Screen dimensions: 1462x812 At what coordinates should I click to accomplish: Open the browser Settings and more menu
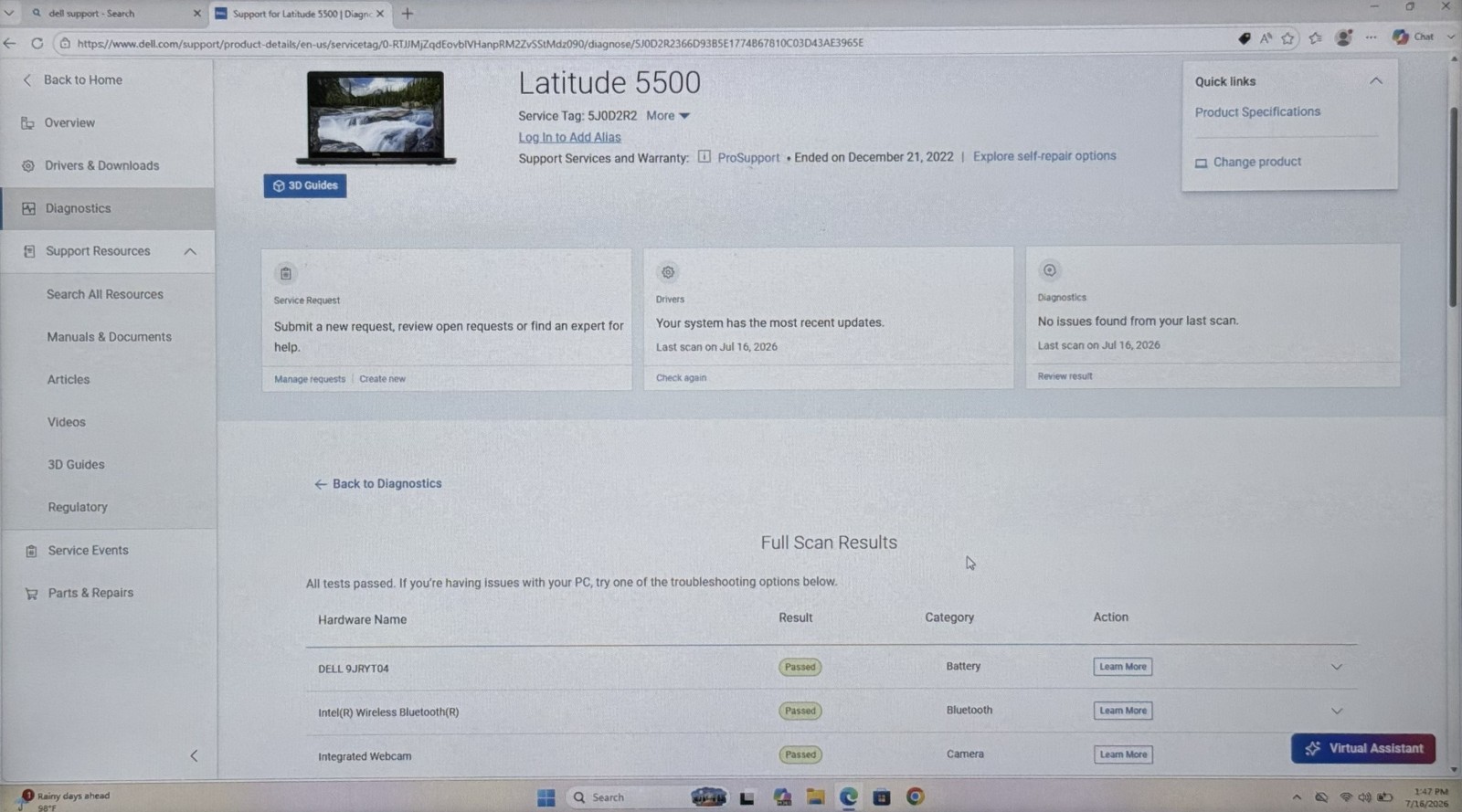(1371, 37)
